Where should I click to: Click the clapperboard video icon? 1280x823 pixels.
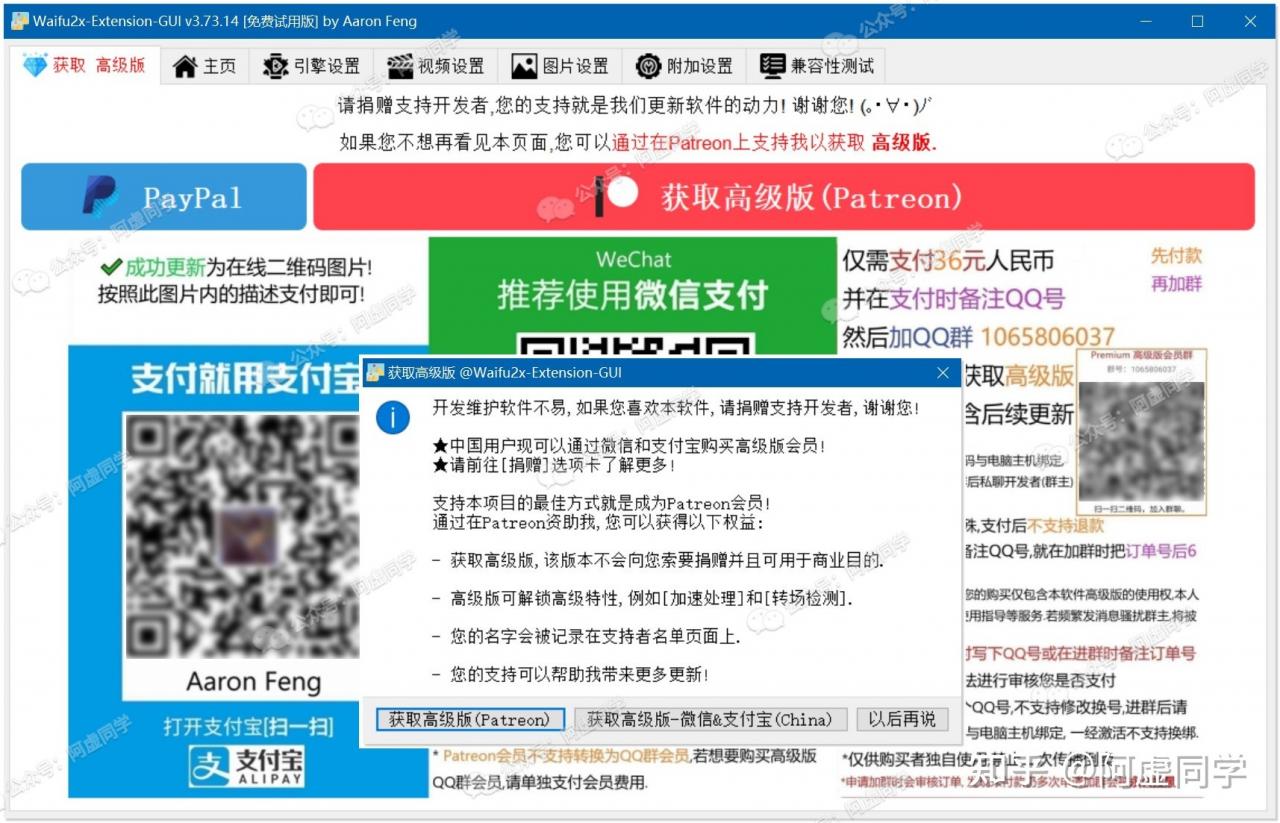[x=400, y=67]
